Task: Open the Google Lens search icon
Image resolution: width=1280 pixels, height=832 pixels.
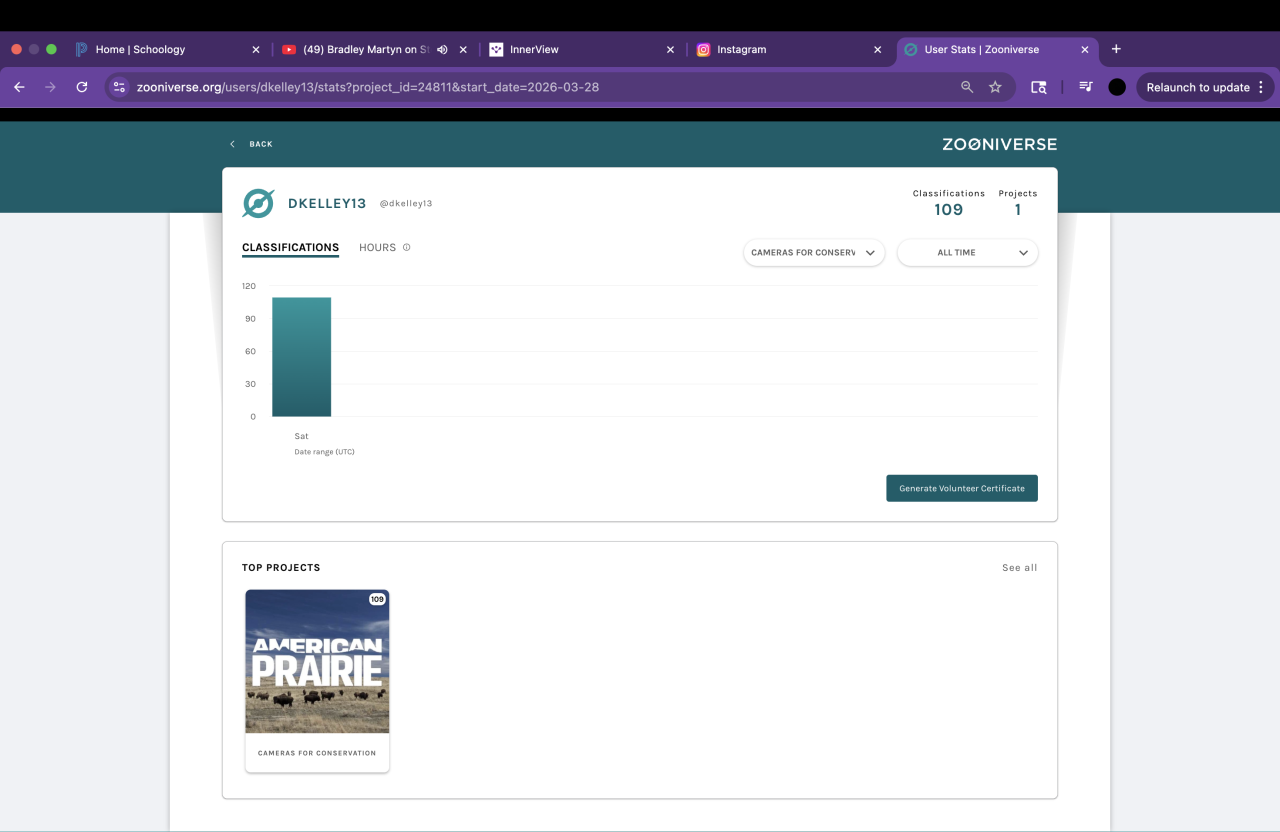Action: pyautogui.click(x=1039, y=87)
